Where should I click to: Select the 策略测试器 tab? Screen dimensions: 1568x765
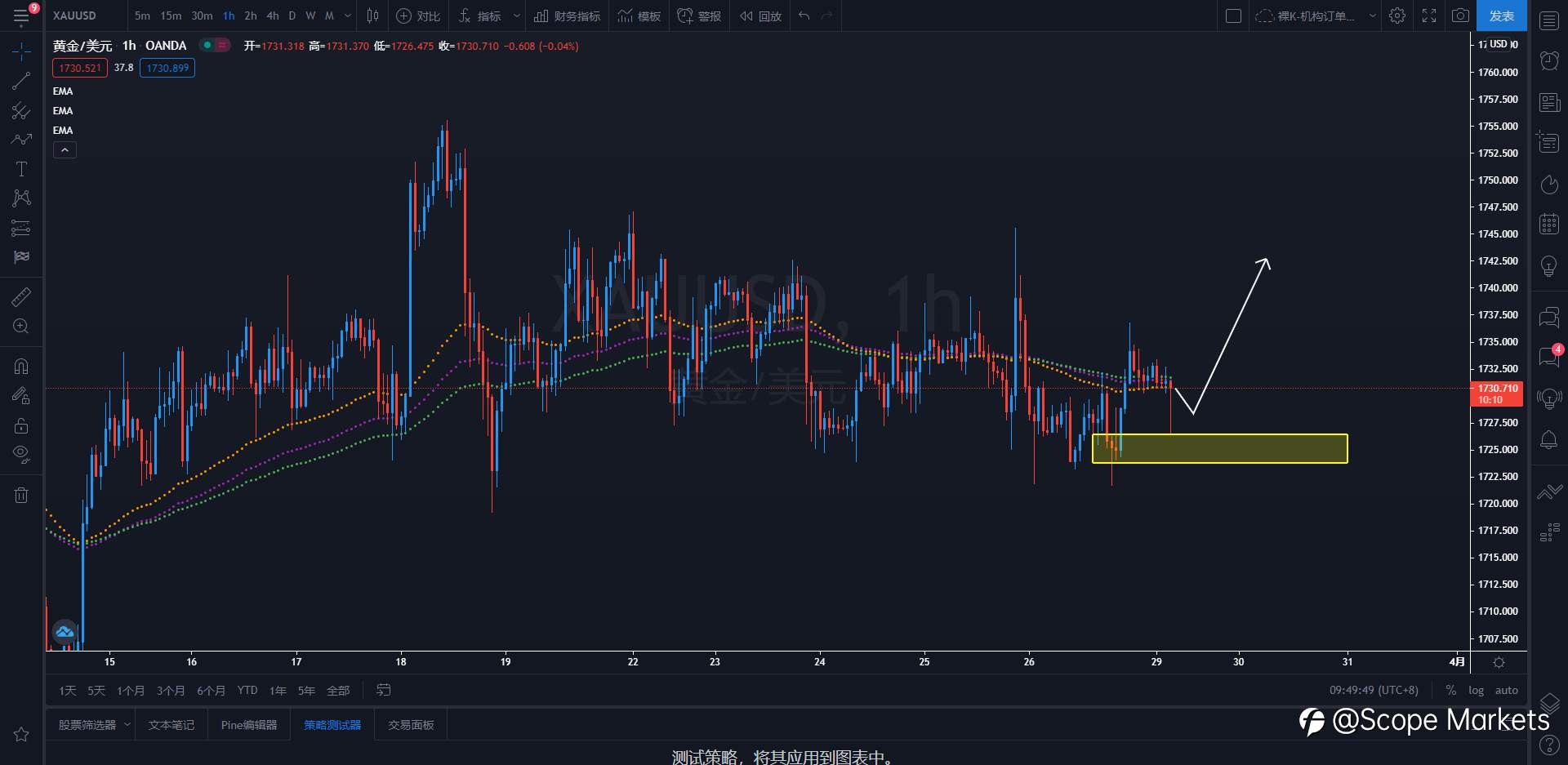332,725
